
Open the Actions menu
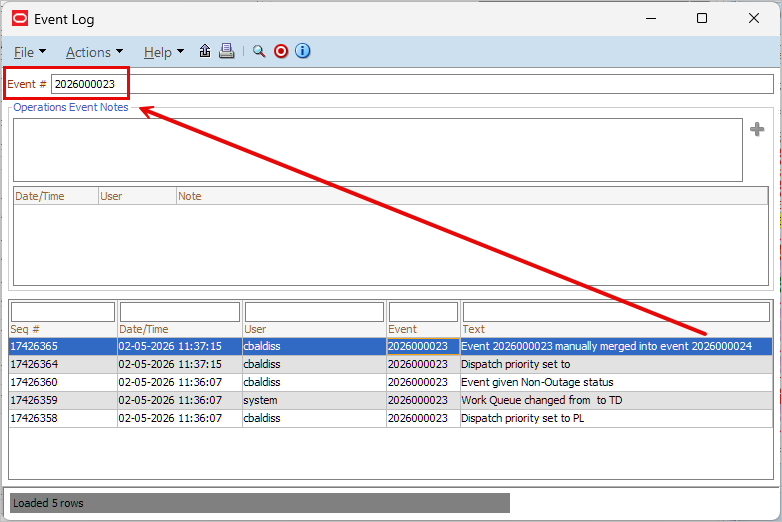pos(94,52)
